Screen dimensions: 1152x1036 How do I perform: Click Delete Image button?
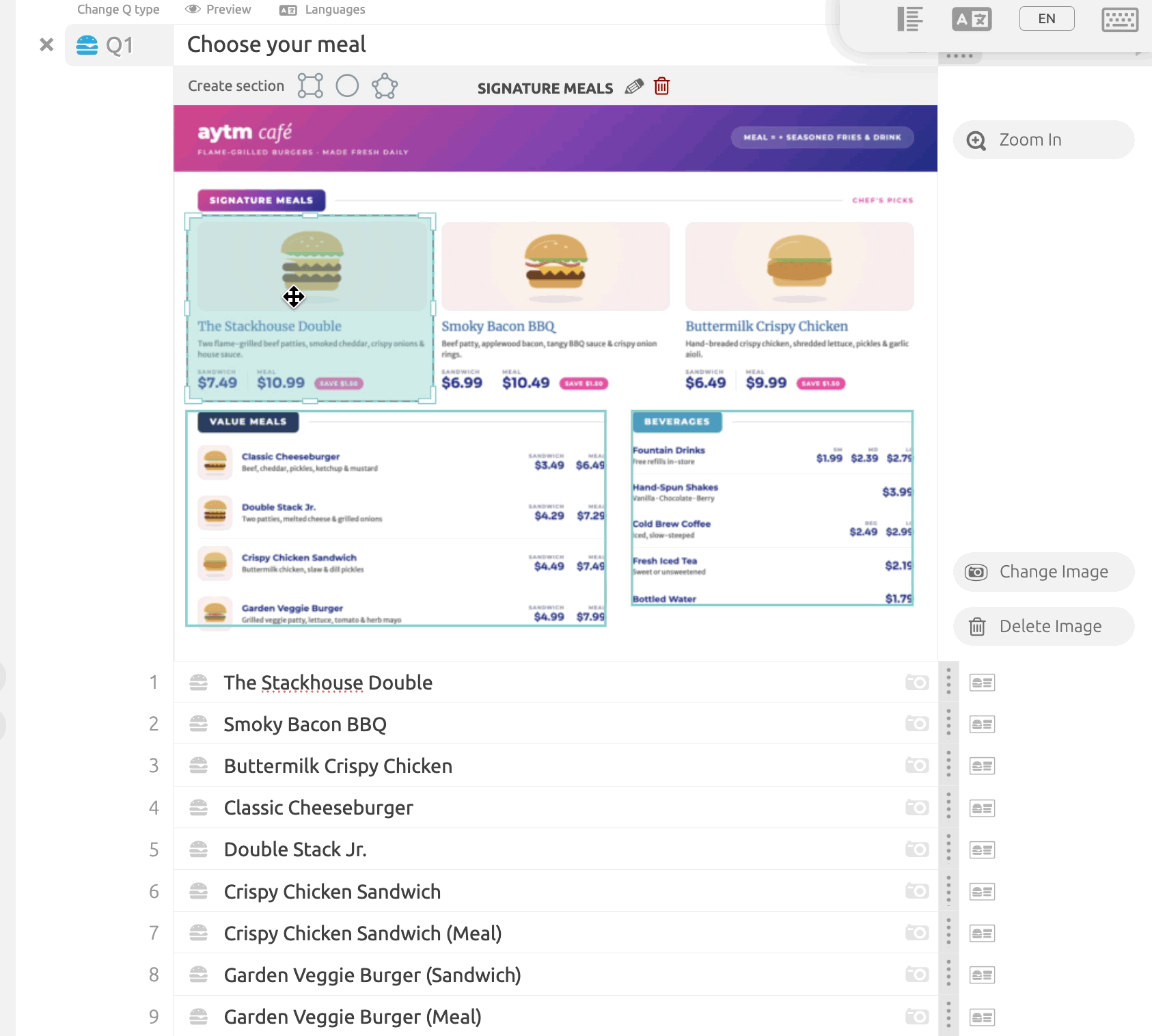[x=1044, y=627]
